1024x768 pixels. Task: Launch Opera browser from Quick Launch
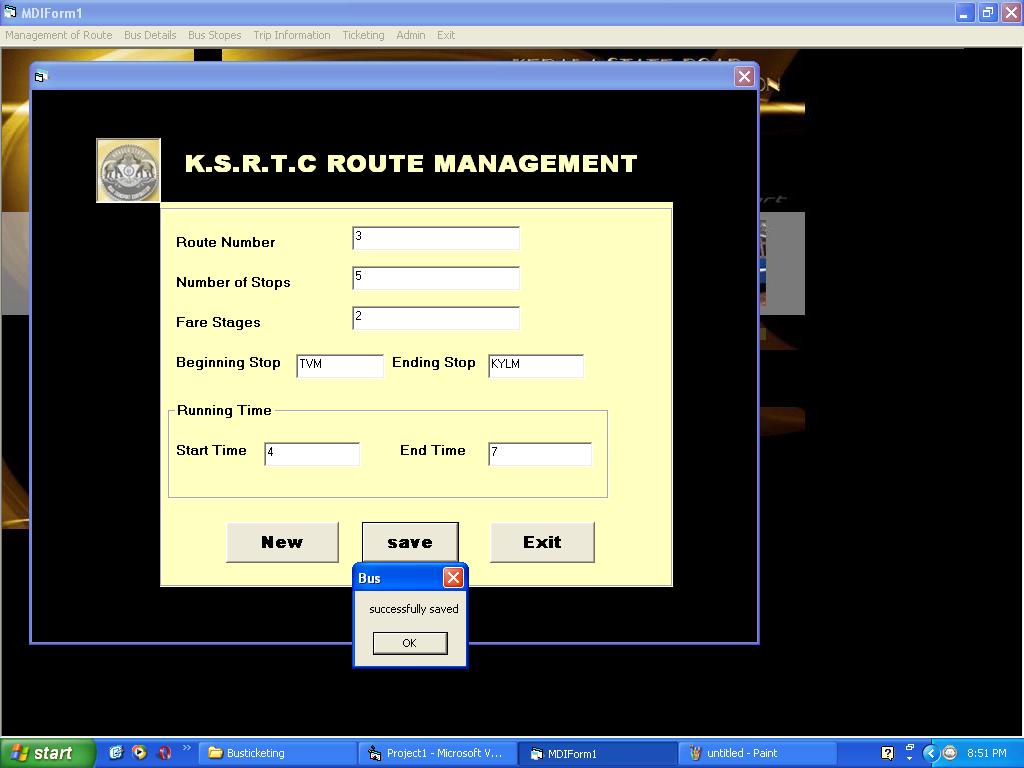point(164,753)
